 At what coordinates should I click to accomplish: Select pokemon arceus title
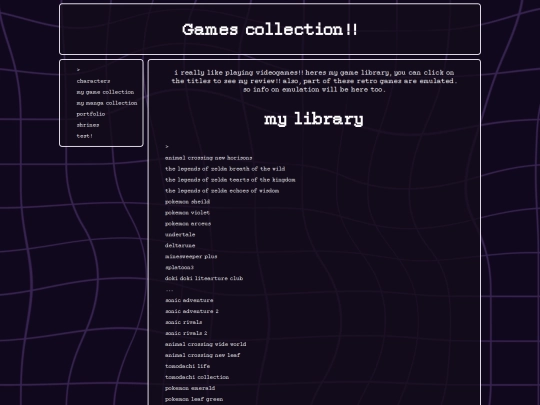coord(188,224)
